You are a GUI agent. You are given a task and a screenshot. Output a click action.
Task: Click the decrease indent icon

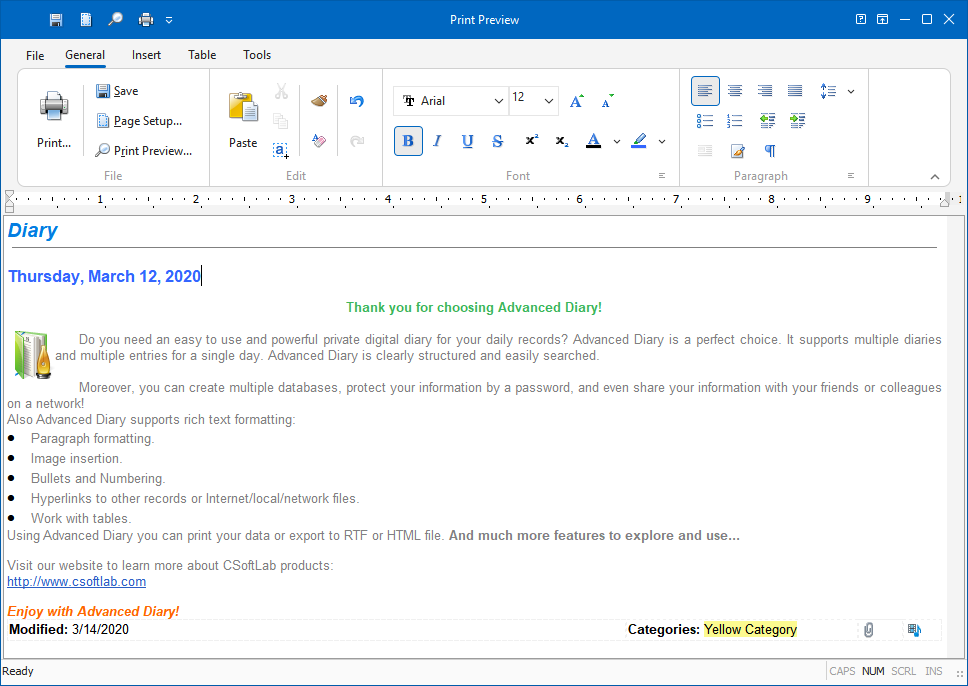pyautogui.click(x=767, y=120)
